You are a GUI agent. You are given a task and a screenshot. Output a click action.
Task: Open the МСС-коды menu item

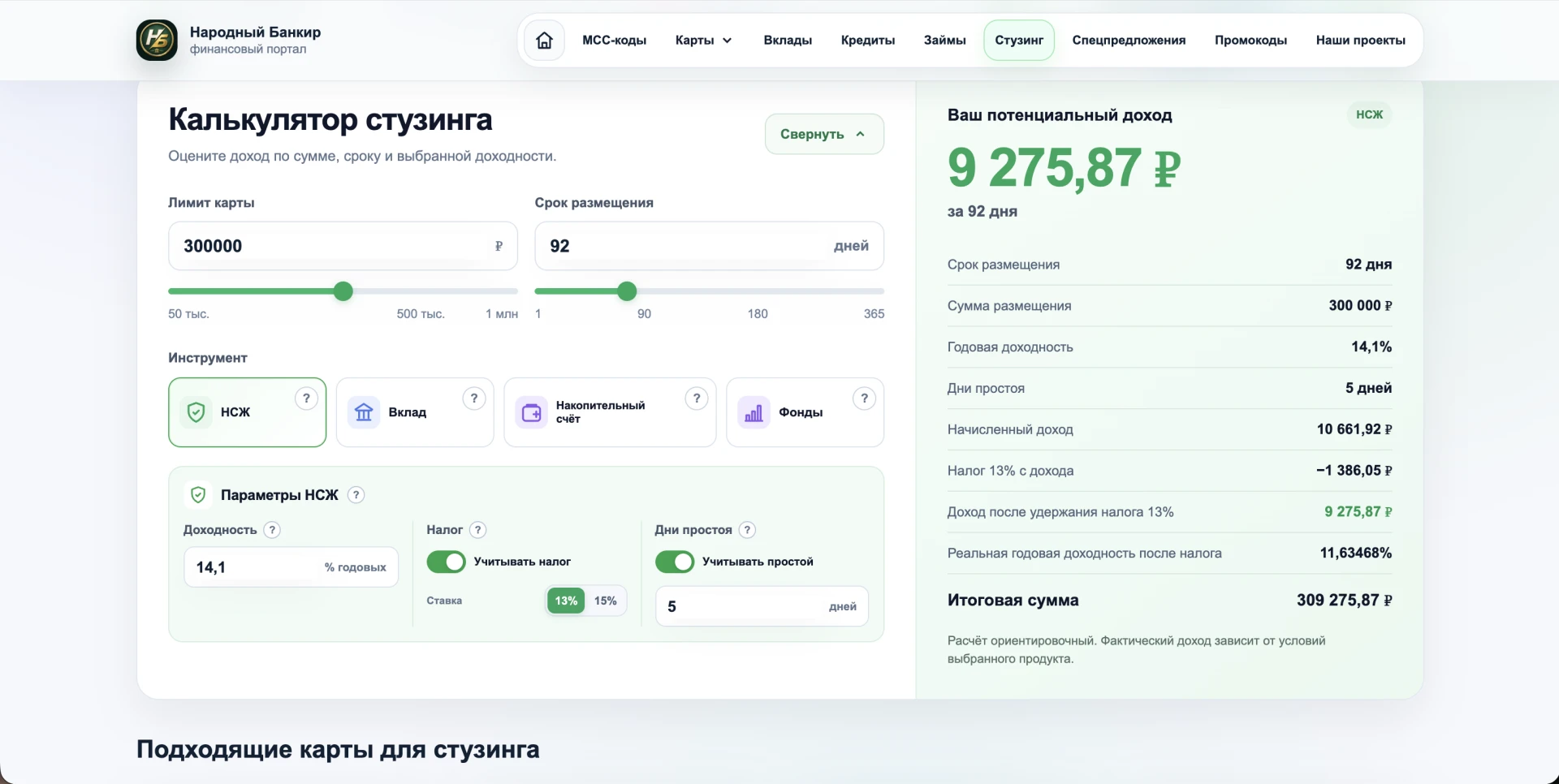(x=615, y=41)
